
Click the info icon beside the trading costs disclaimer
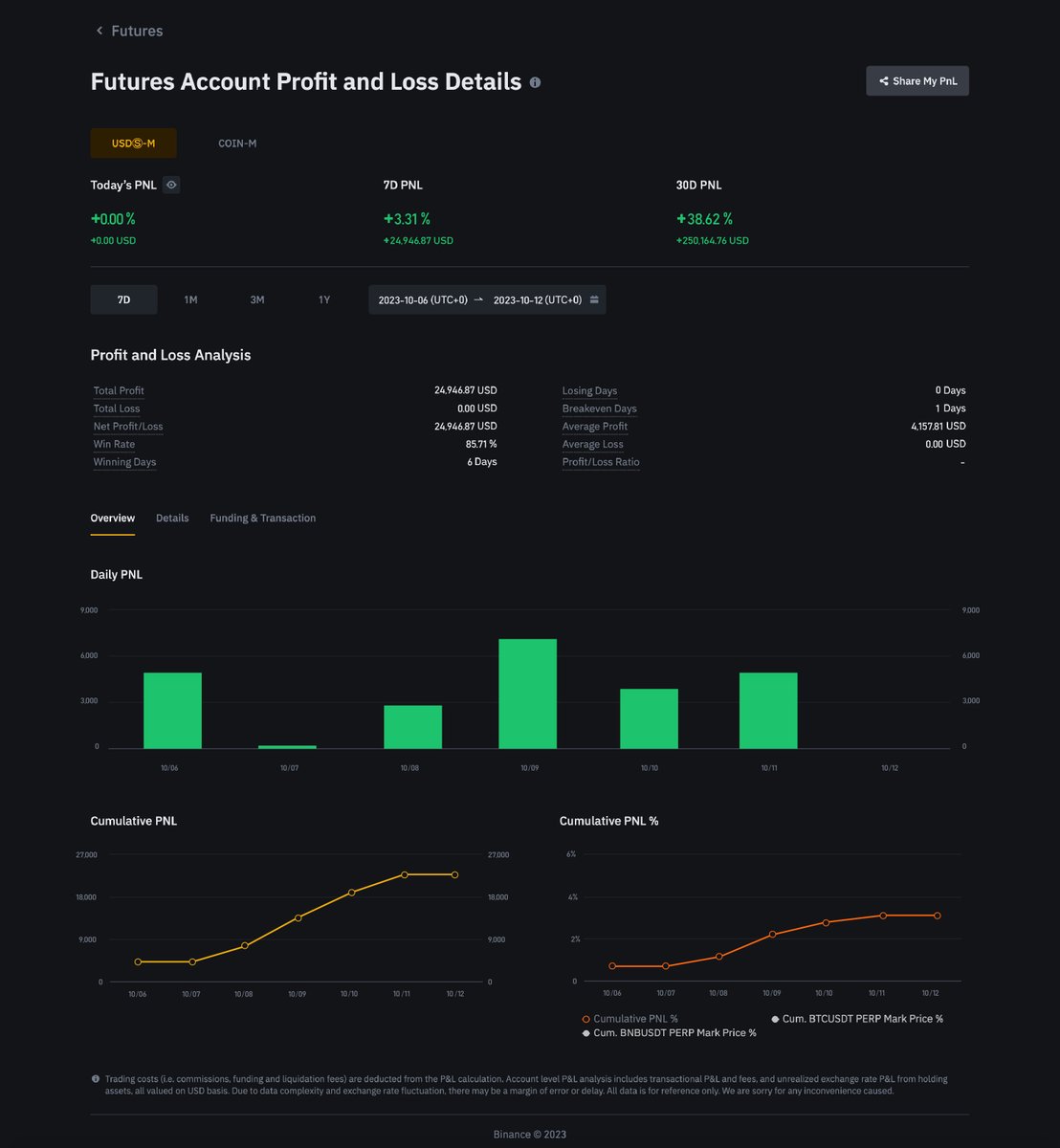tap(96, 1079)
